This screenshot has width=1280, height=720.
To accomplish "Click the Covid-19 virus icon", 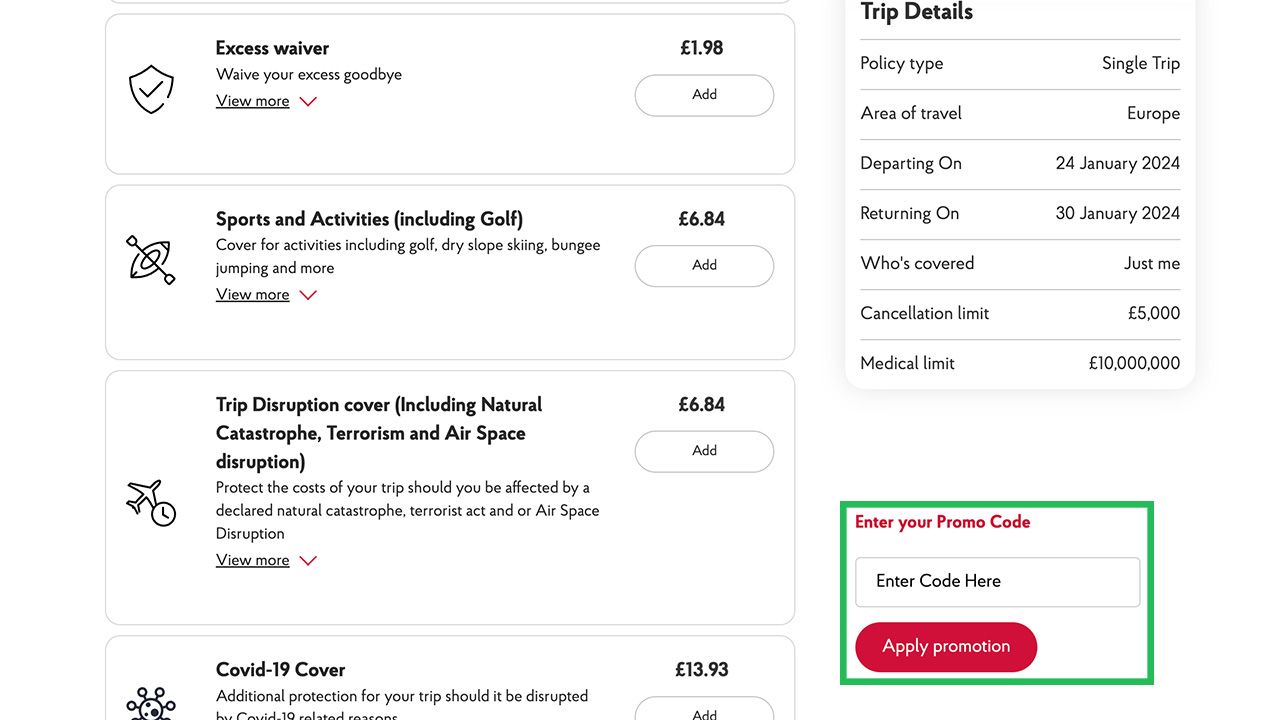I will click(x=151, y=704).
